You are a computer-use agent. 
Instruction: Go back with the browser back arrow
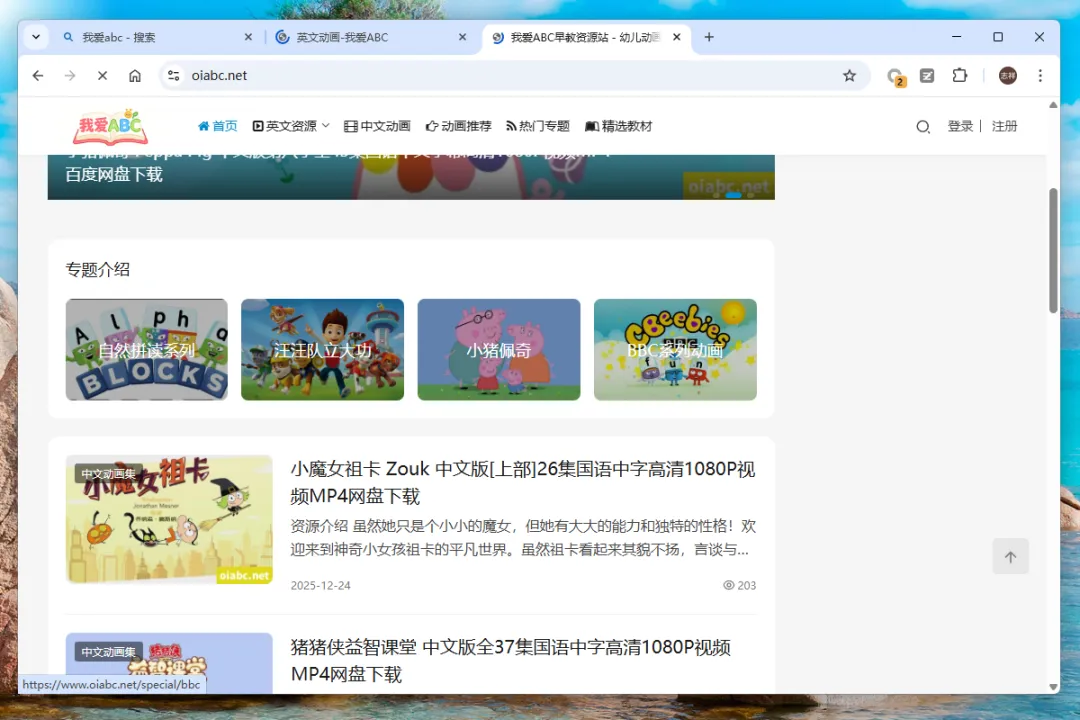(x=38, y=76)
